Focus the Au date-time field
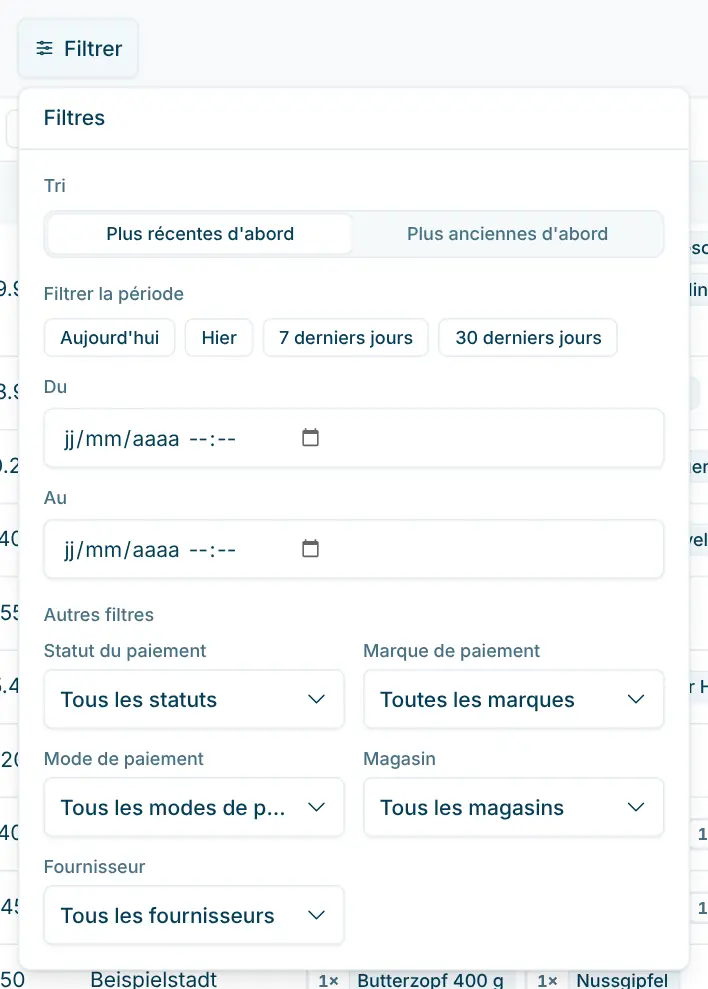The height and width of the screenshot is (989, 708). (x=354, y=549)
